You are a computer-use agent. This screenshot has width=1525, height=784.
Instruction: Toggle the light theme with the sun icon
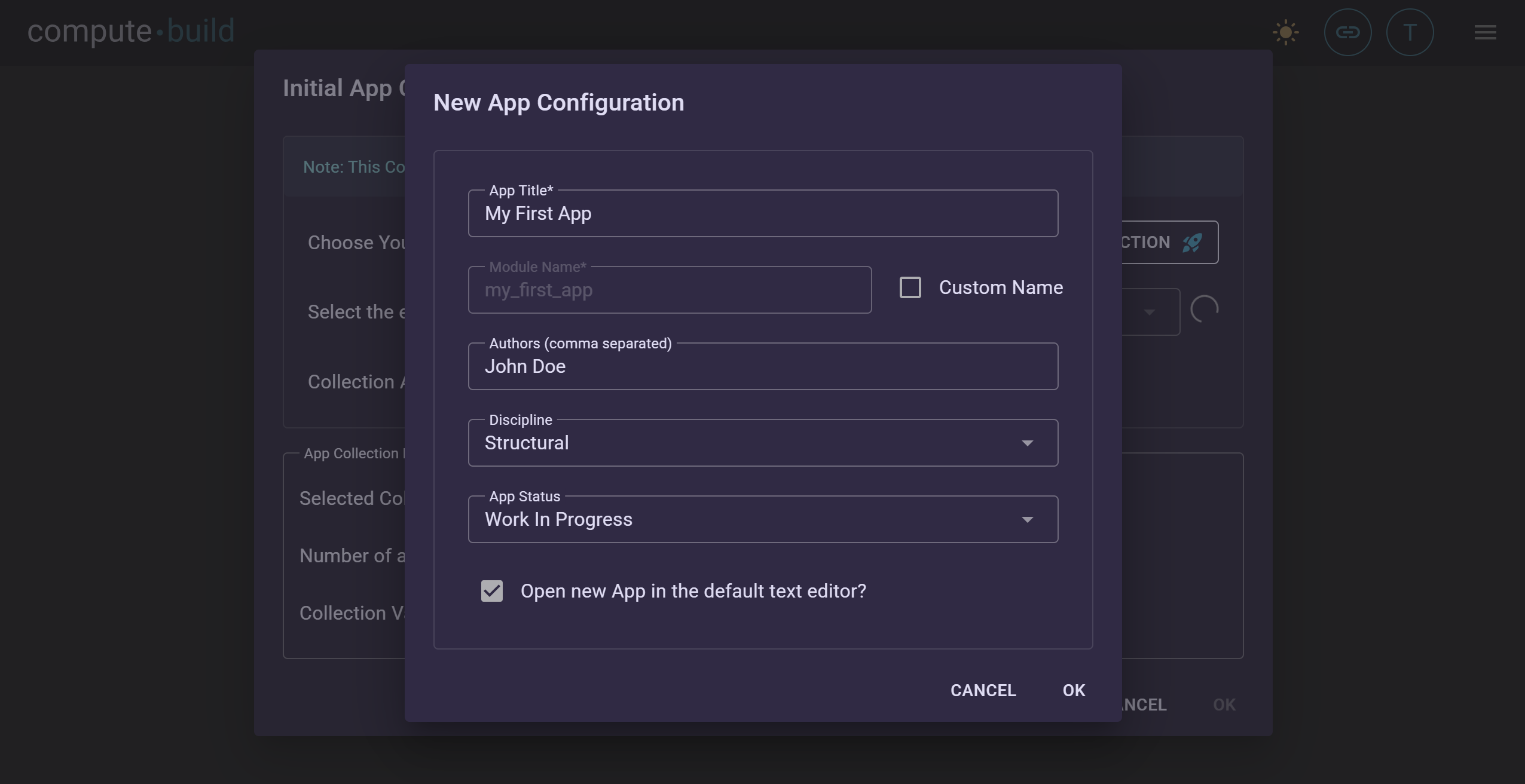click(x=1286, y=32)
